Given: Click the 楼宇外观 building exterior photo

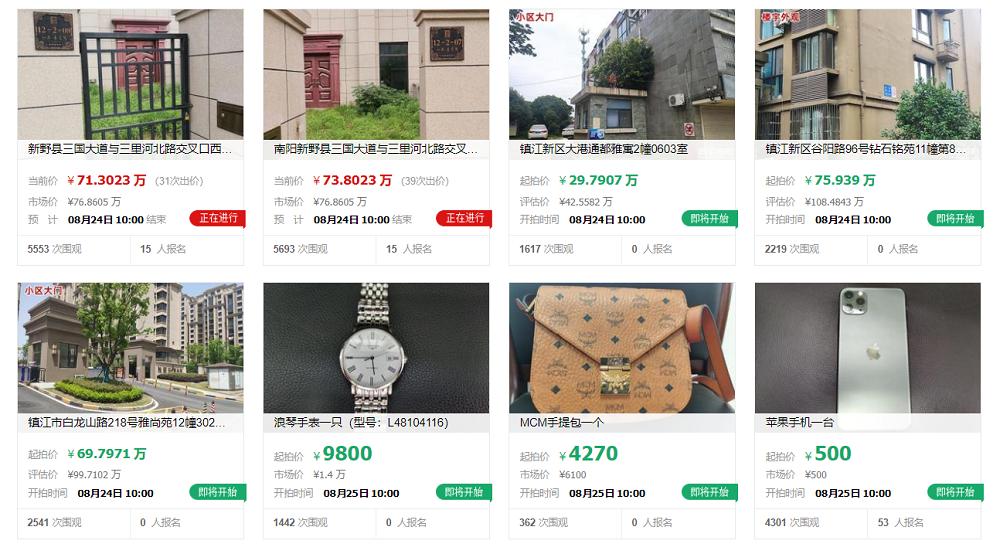Looking at the screenshot, I should click(x=867, y=74).
